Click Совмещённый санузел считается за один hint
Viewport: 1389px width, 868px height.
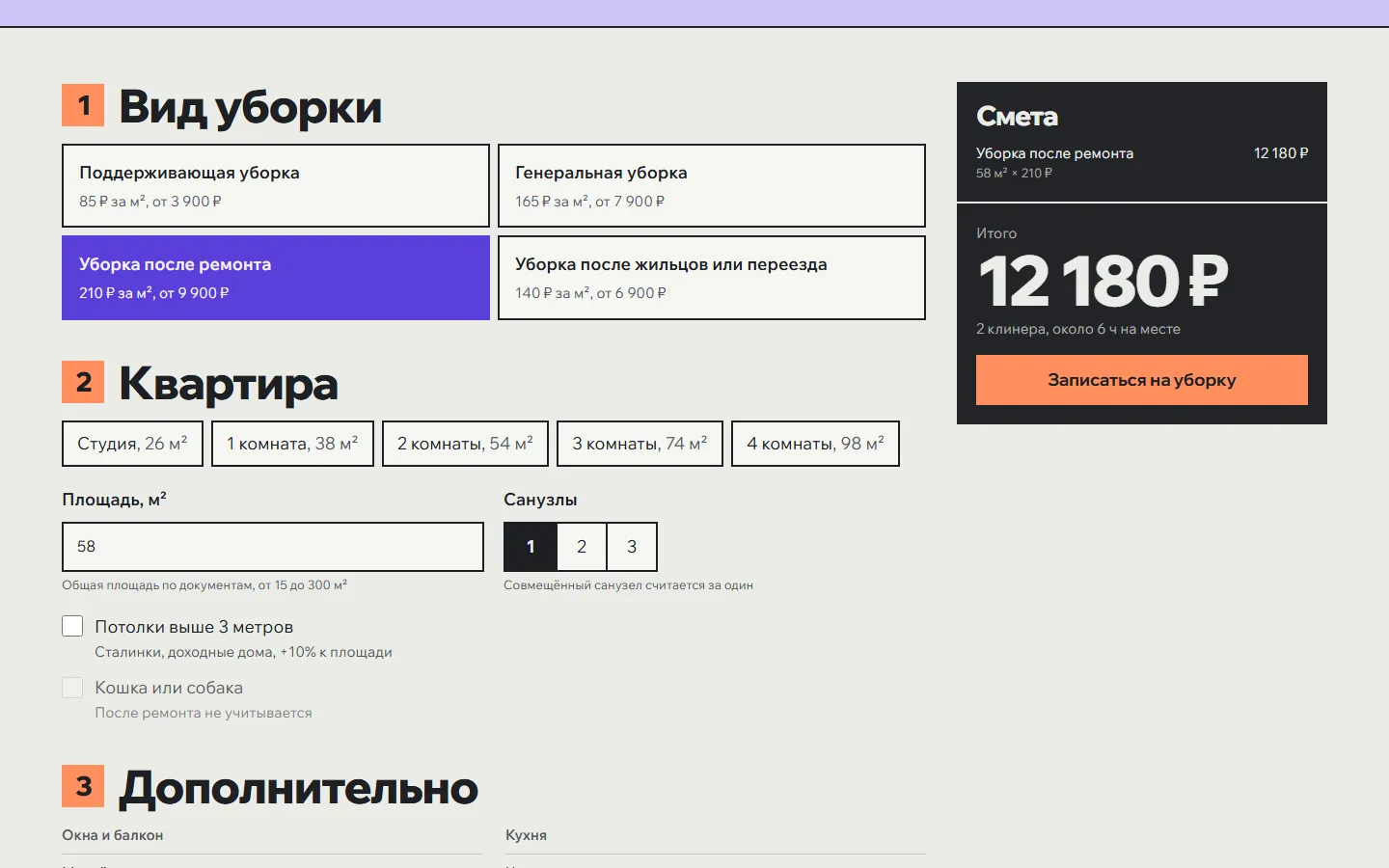point(628,585)
